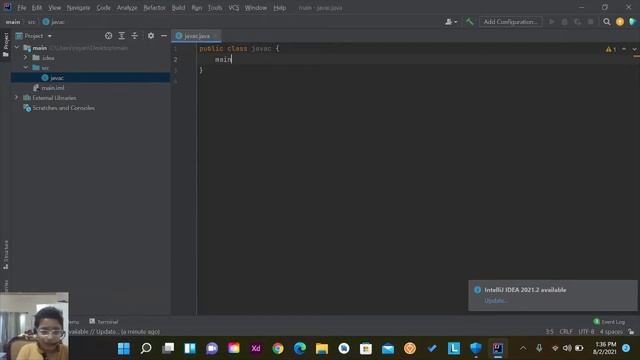Click src in the navigation breadcrumb

coord(31,22)
